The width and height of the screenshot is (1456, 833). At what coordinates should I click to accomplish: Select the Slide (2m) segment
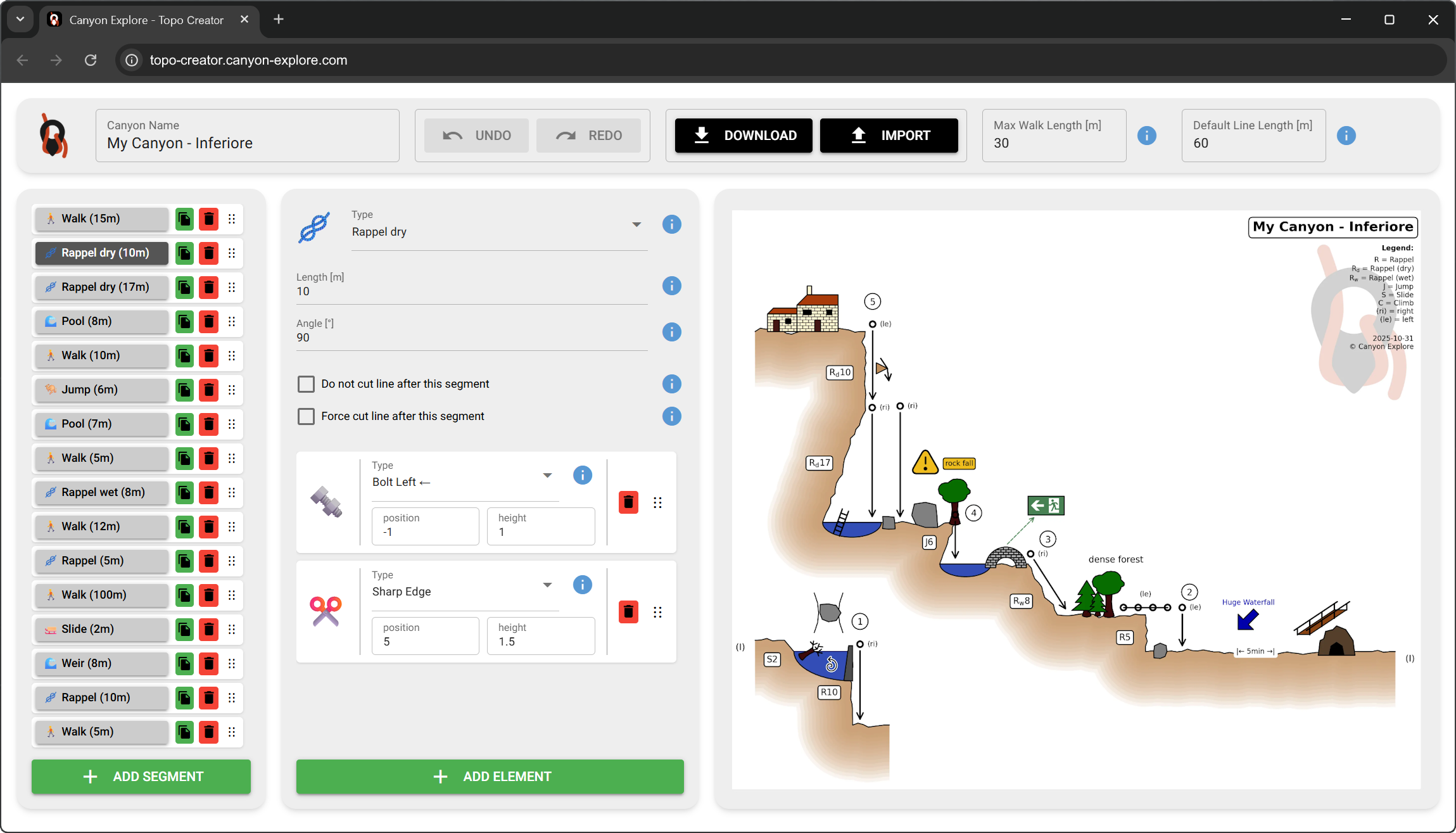tap(102, 629)
